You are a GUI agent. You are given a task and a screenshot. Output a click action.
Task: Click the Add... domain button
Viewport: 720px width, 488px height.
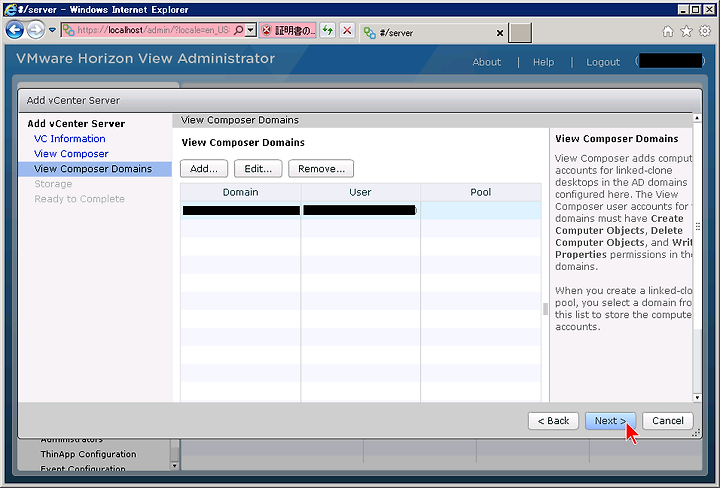(x=204, y=169)
